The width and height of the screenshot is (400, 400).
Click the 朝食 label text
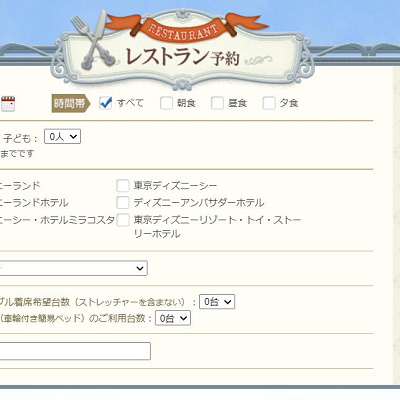(x=186, y=103)
